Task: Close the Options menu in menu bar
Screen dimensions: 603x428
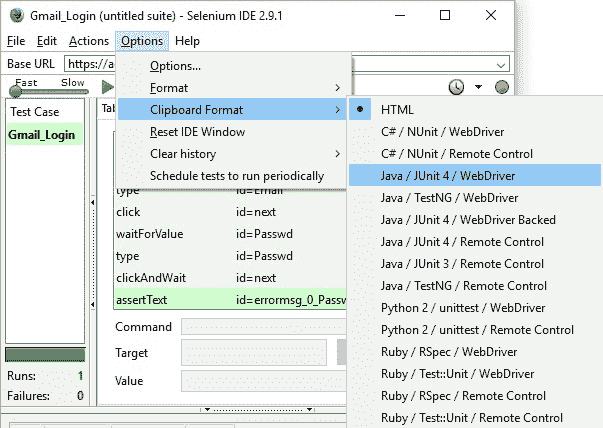Action: coord(142,41)
